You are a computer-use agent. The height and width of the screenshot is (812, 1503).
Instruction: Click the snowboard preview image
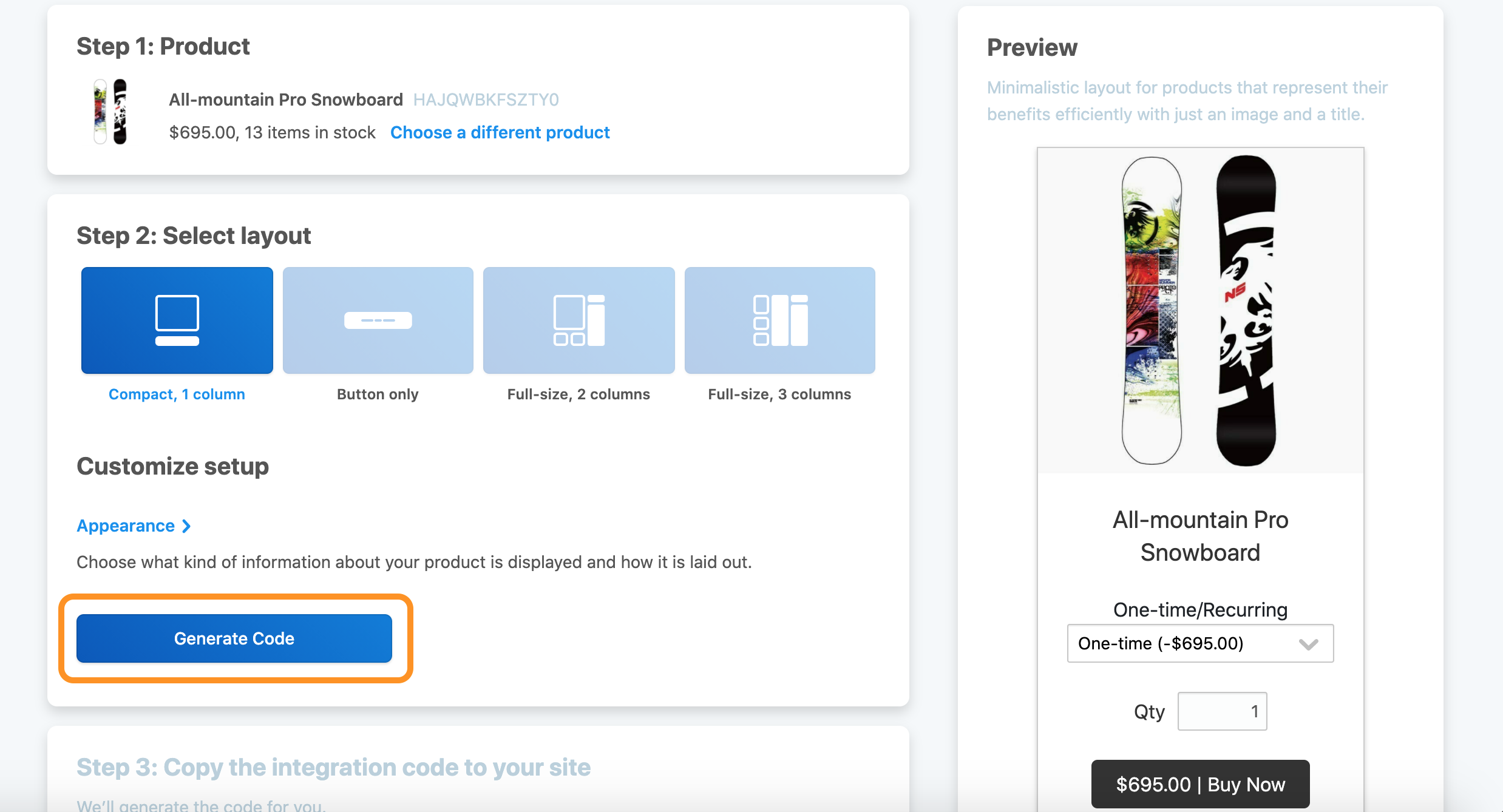[x=1200, y=311]
